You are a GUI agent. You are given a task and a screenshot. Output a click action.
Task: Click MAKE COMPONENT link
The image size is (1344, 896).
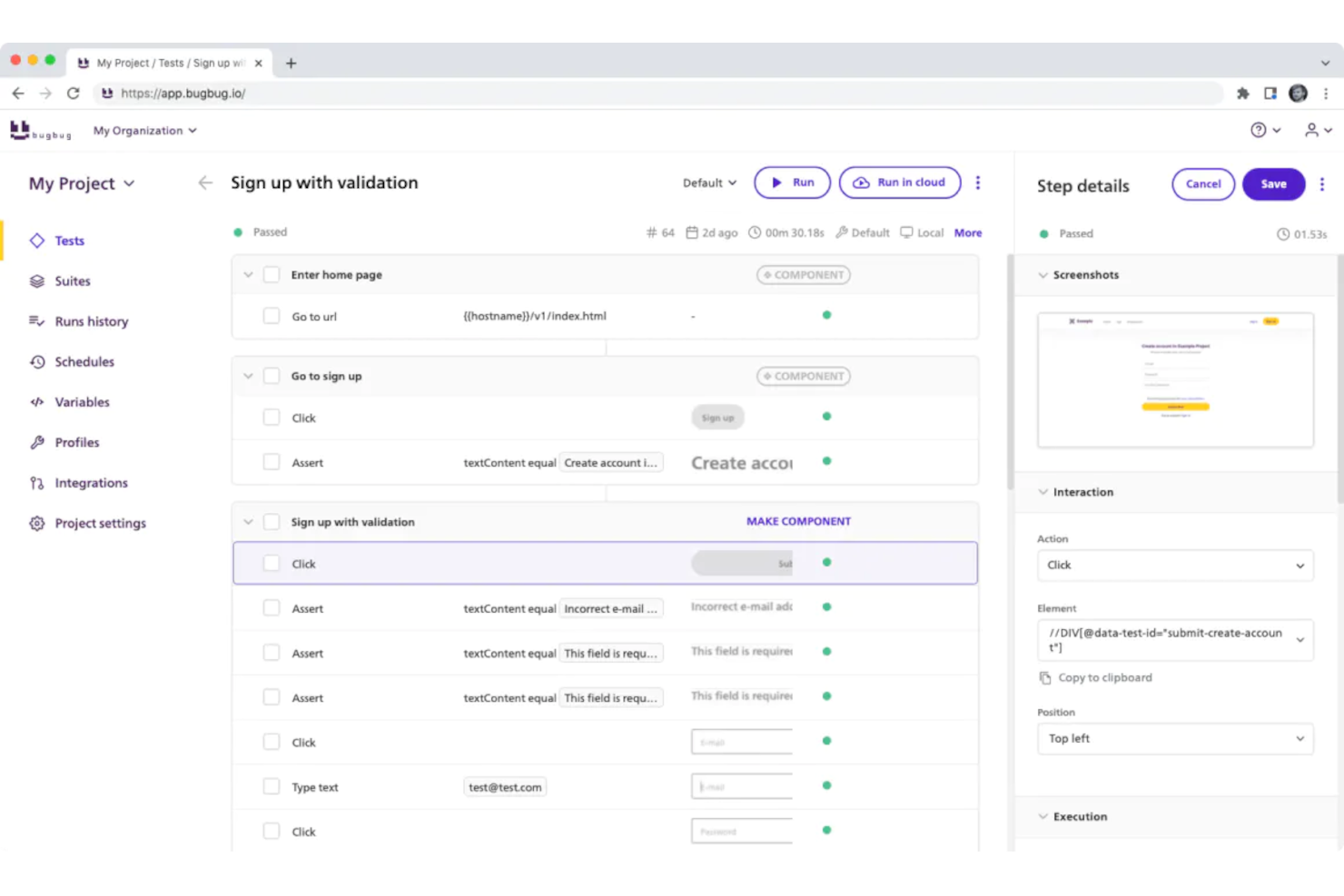[x=798, y=522]
